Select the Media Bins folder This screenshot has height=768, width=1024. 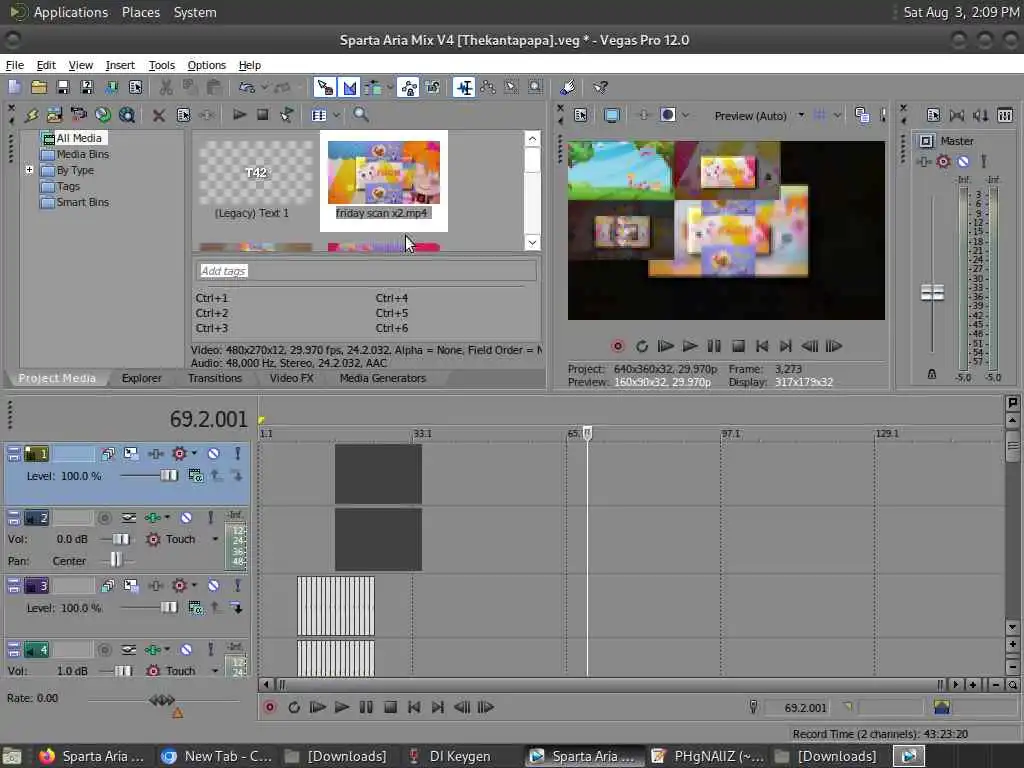coord(82,154)
